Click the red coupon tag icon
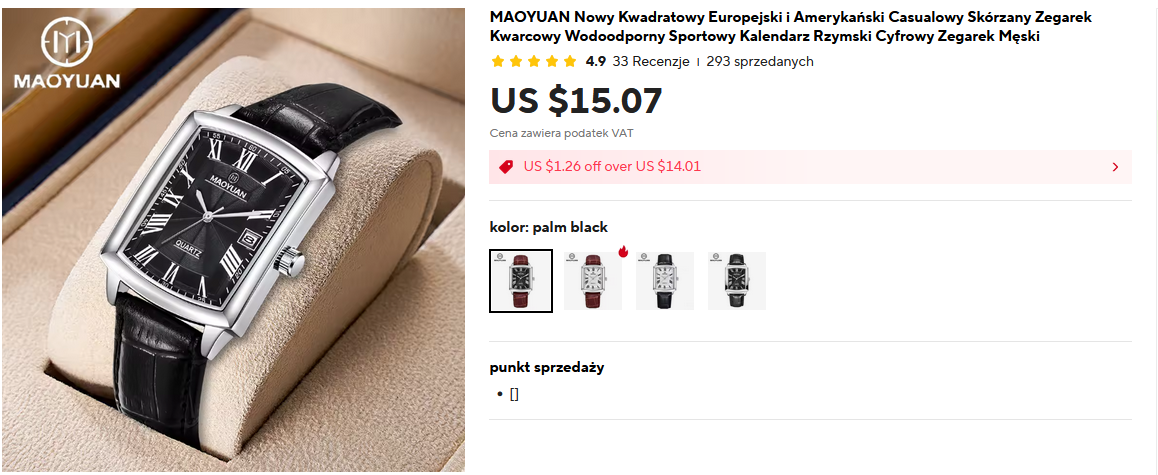Viewport: 1158px width, 475px height. click(506, 167)
